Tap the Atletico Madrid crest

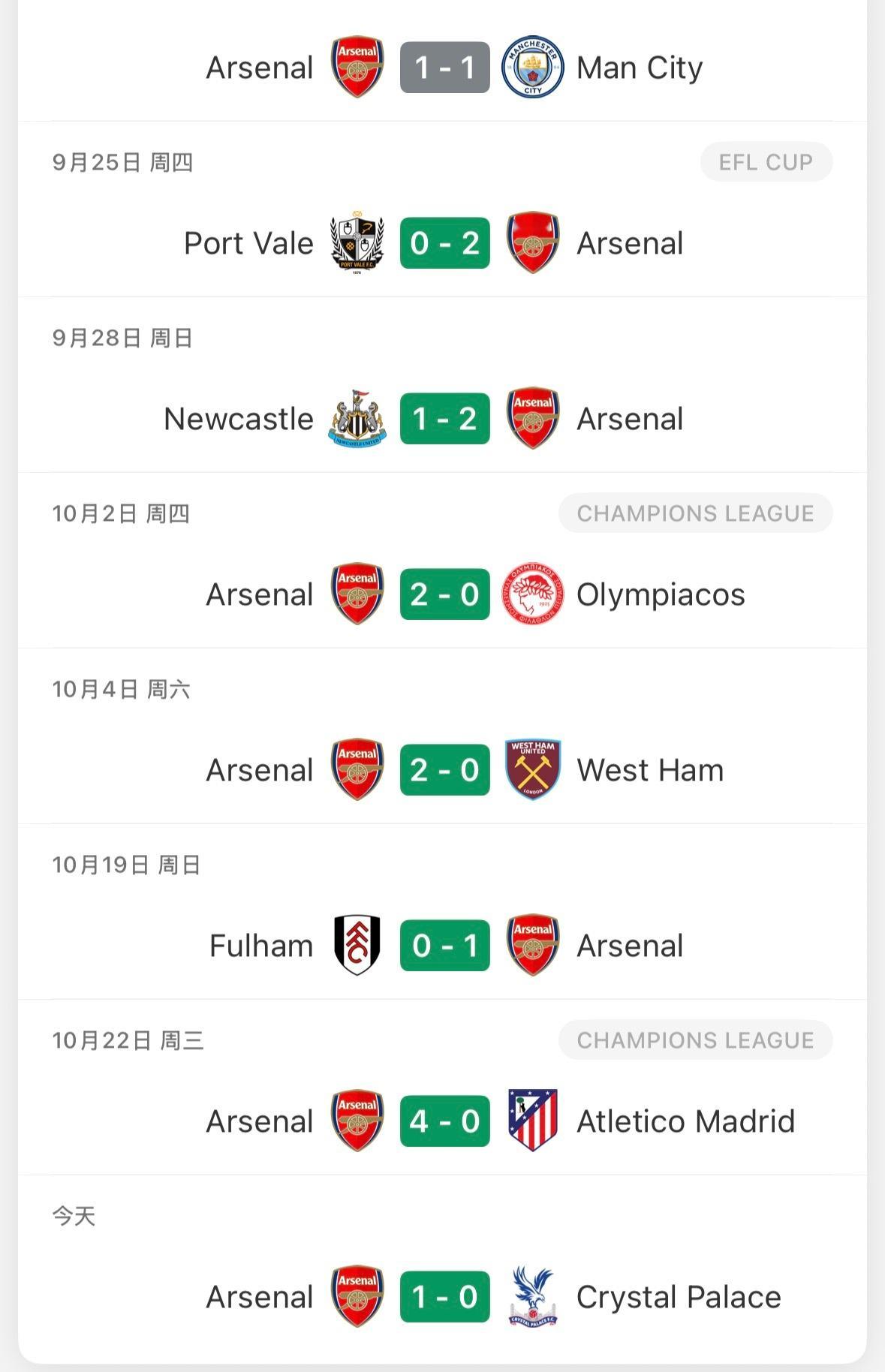533,1121
